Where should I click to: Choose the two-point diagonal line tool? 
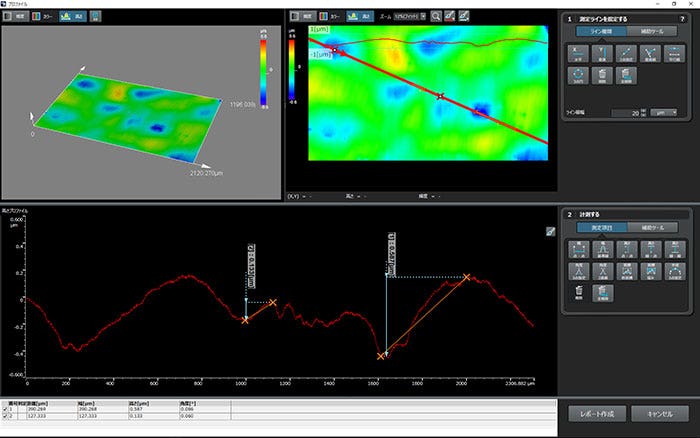point(627,54)
